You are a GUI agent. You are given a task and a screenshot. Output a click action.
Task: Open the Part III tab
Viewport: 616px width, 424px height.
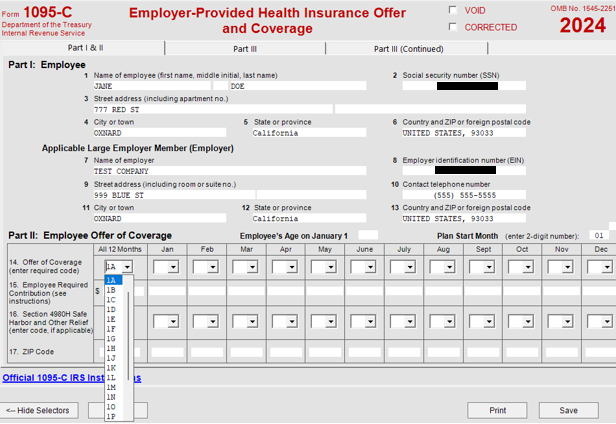[x=245, y=49]
